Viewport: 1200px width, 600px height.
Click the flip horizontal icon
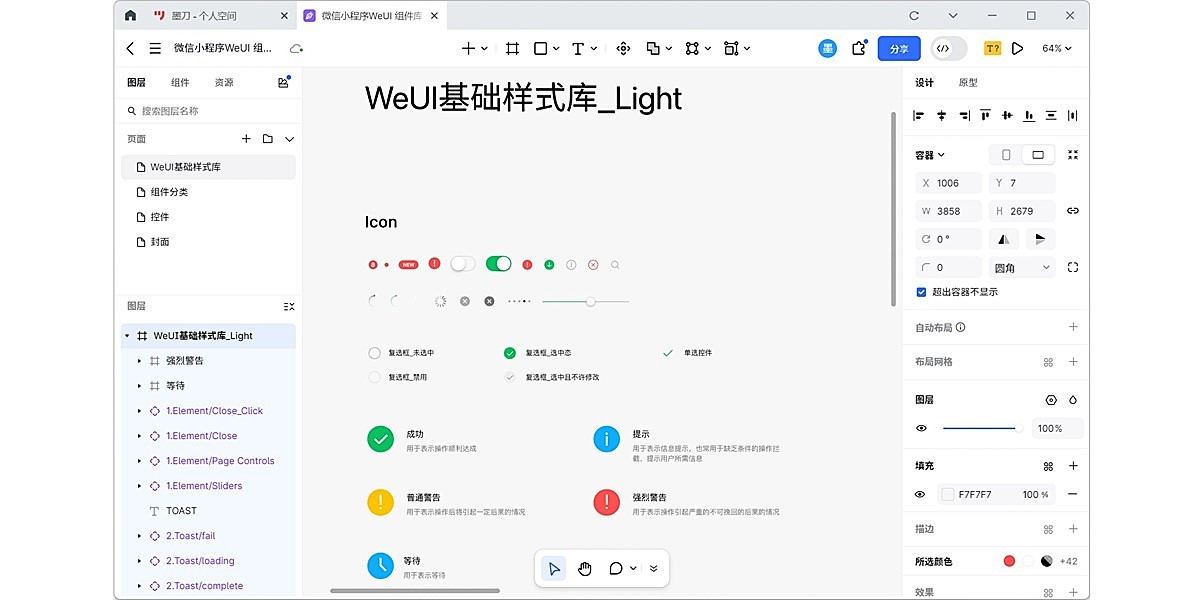[1002, 238]
